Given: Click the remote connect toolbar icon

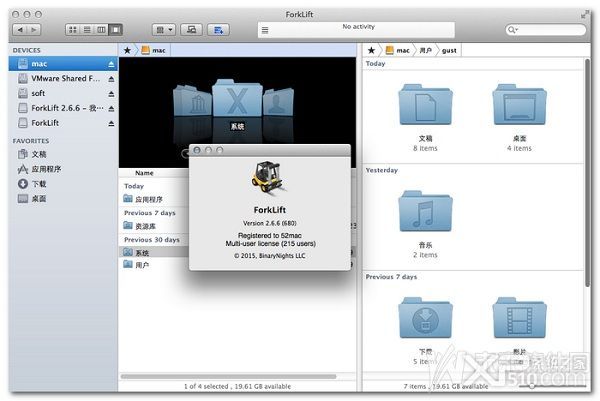Looking at the screenshot, I should point(191,29).
